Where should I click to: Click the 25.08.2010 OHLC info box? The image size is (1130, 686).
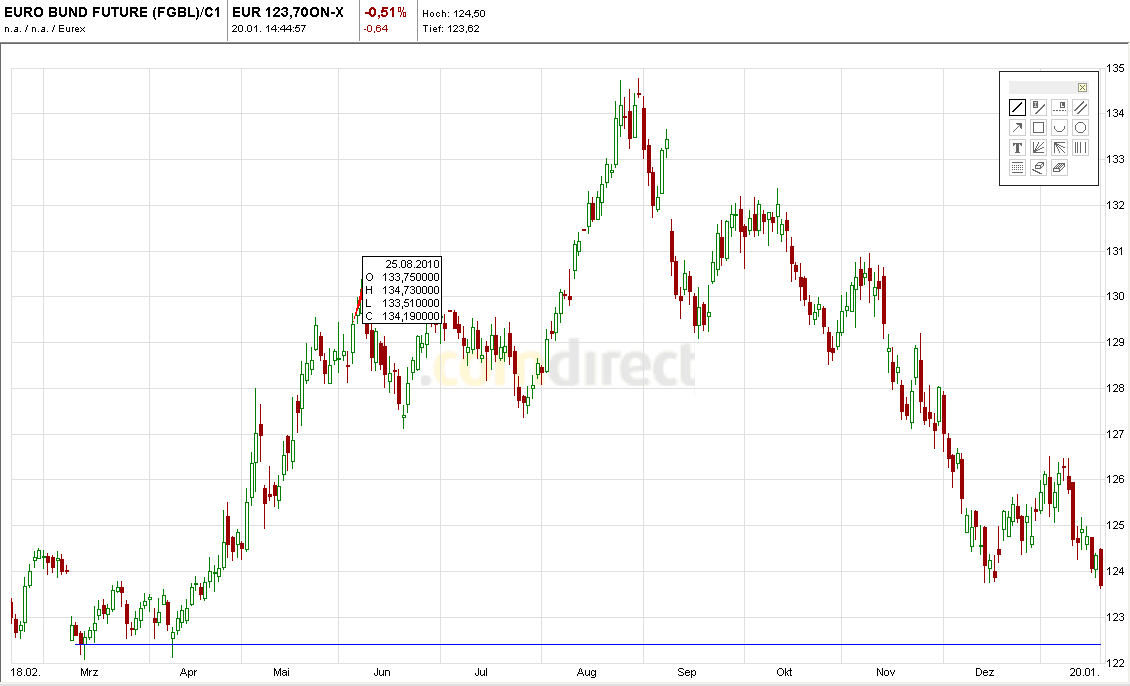[401, 290]
